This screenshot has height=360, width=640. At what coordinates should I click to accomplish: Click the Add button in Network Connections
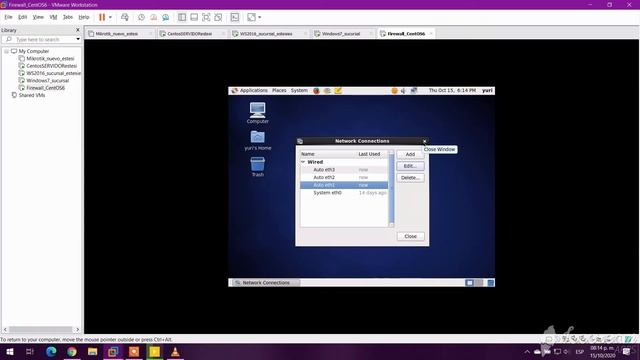tap(410, 154)
